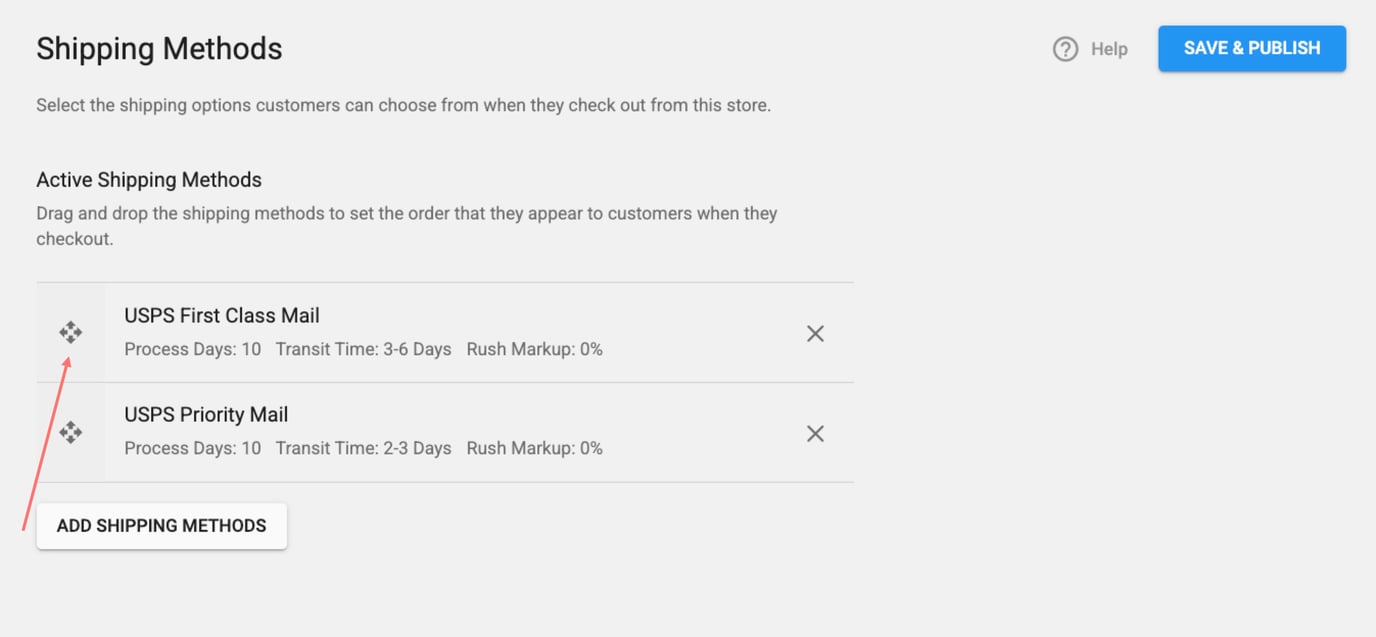Image resolution: width=1376 pixels, height=637 pixels.
Task: Select the USPS First Class Mail title
Action: click(222, 316)
